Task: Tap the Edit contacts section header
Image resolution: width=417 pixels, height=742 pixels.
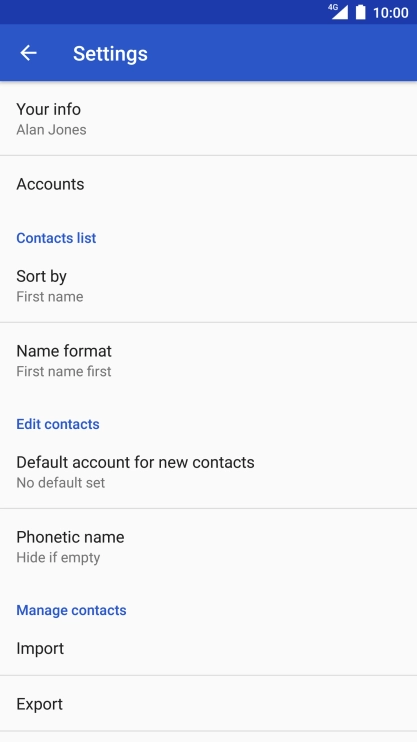Action: pyautogui.click(x=58, y=424)
